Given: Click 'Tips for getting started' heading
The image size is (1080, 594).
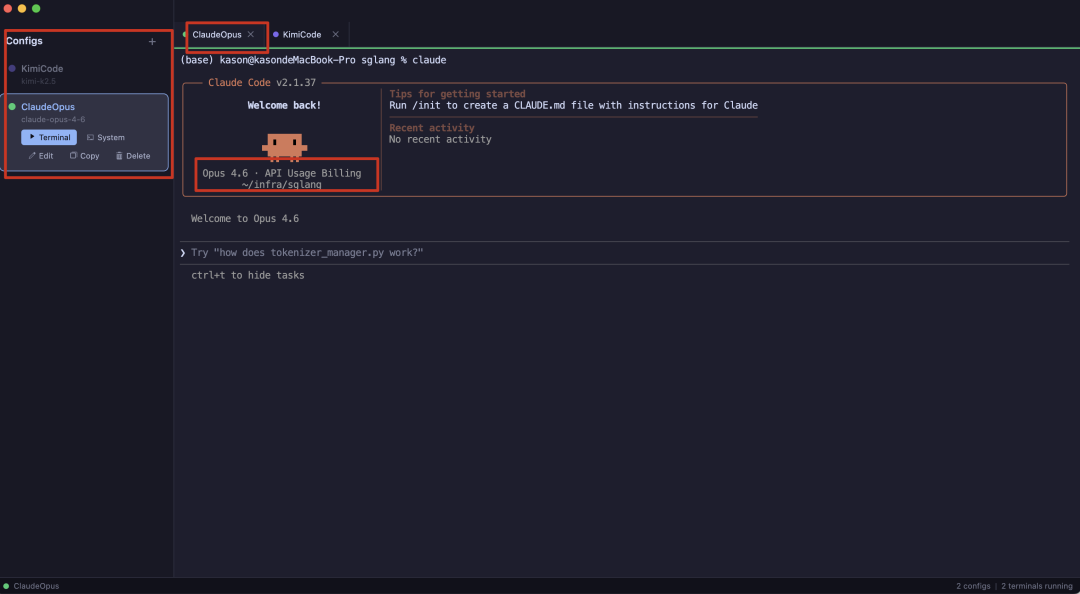Looking at the screenshot, I should 457,94.
